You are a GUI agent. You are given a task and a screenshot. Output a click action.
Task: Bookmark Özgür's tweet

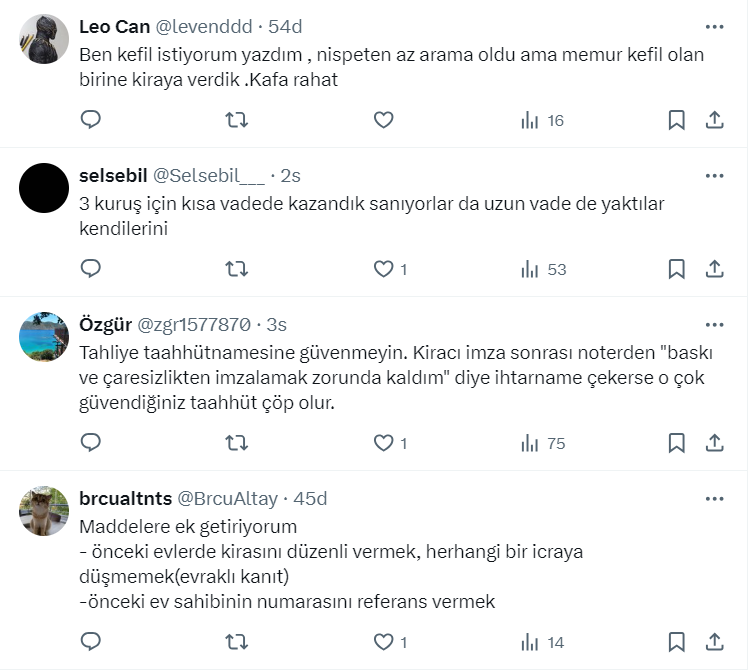[676, 443]
